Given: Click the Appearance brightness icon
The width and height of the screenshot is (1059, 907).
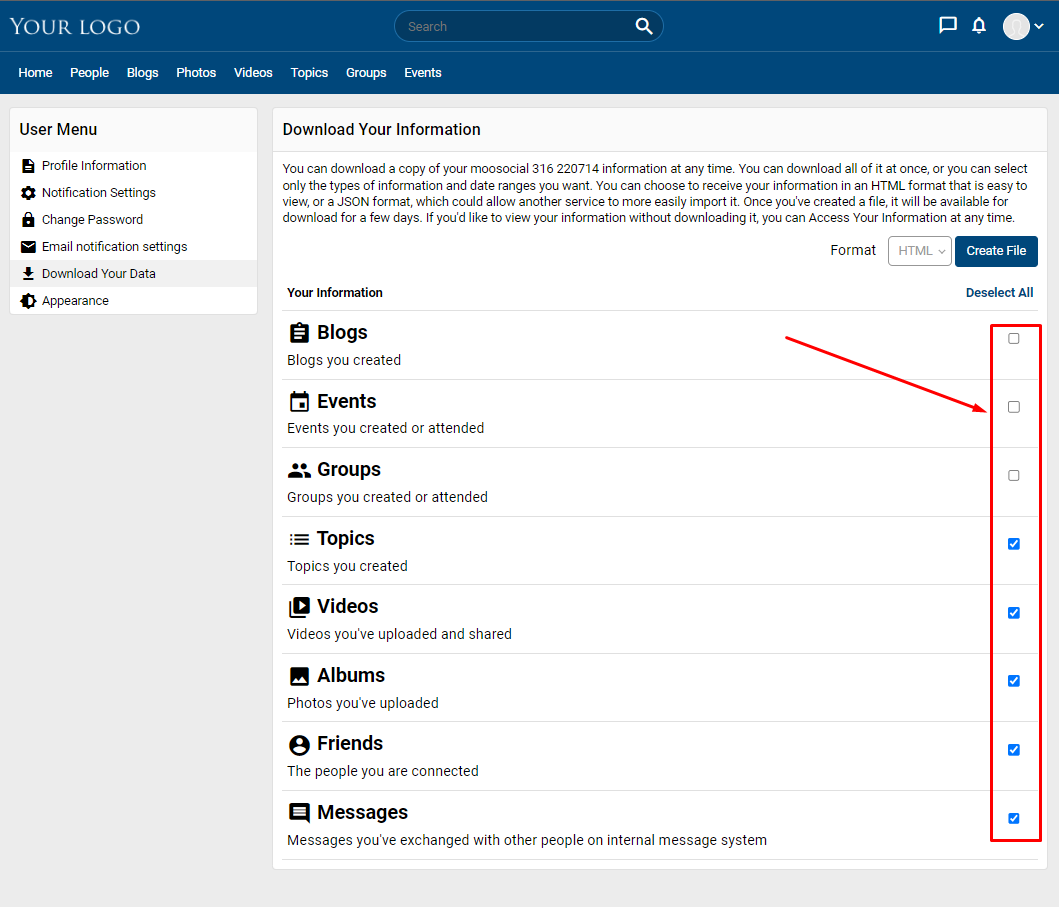Looking at the screenshot, I should (28, 301).
